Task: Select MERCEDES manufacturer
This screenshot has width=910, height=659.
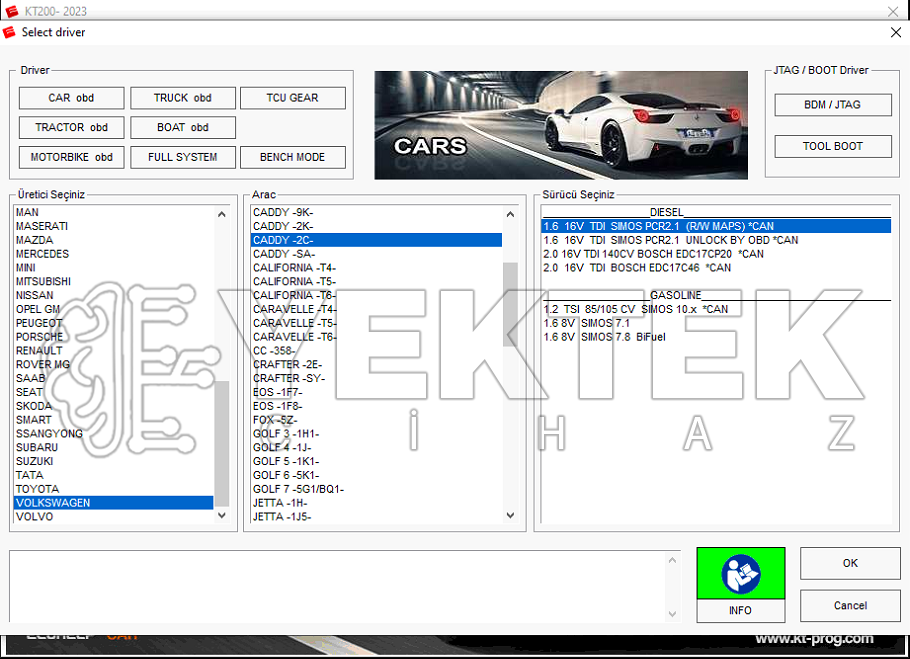Action: click(x=113, y=254)
